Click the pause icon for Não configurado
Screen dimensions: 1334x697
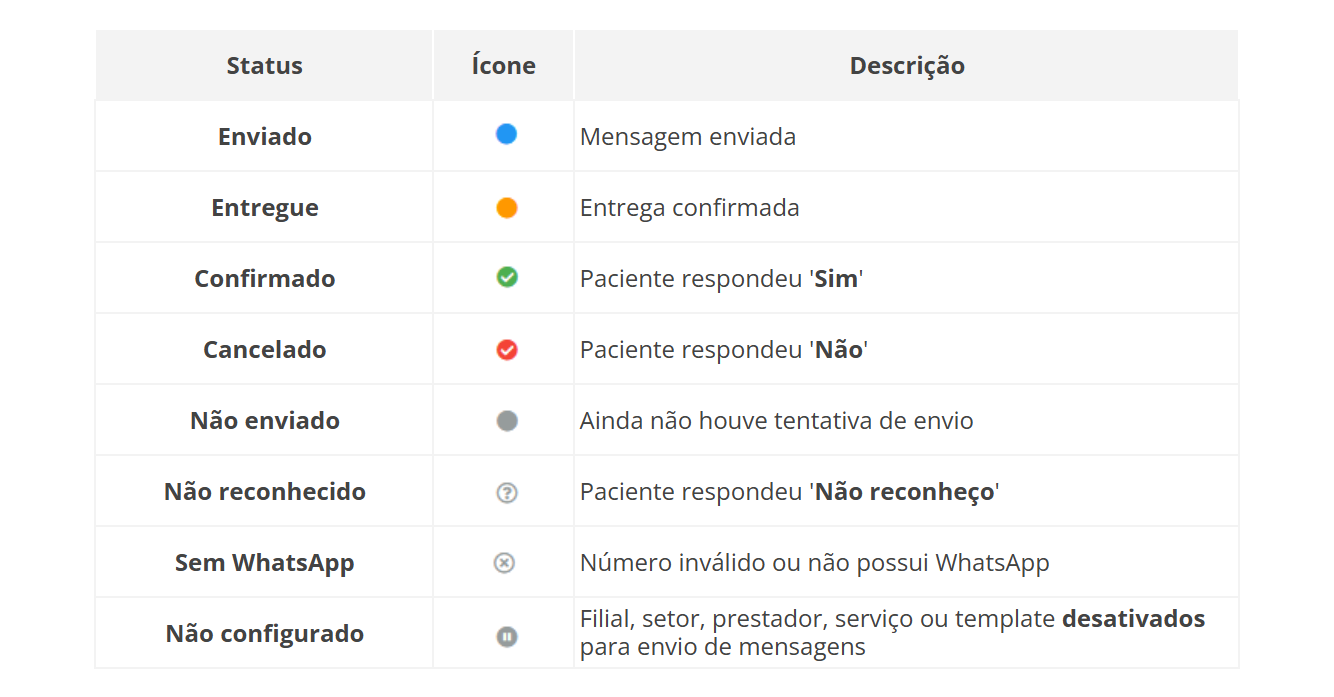tap(507, 636)
